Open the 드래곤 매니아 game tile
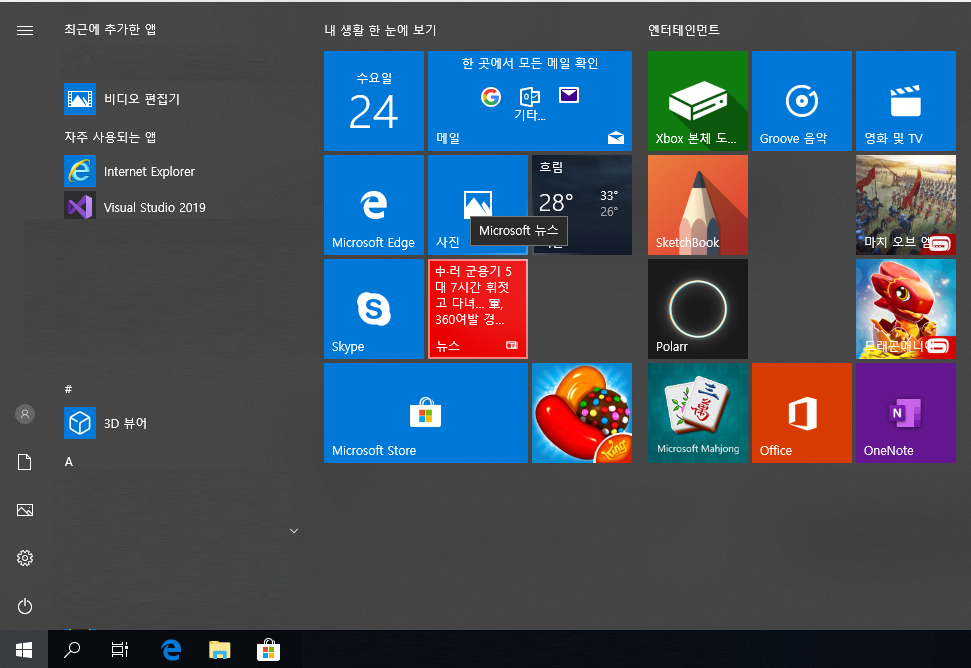Image resolution: width=971 pixels, height=668 pixels. 906,309
